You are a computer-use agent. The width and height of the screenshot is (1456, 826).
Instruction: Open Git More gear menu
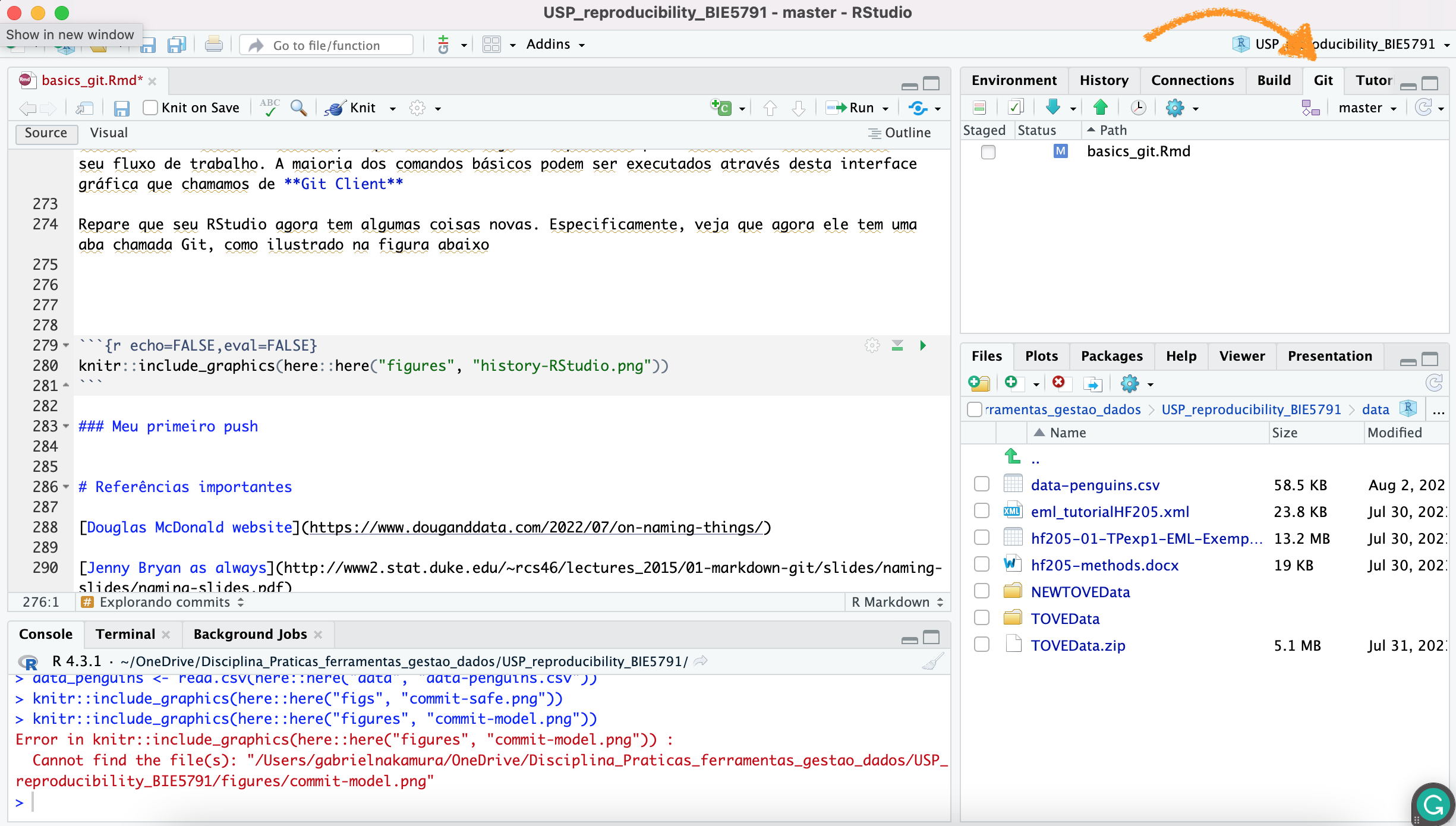click(1182, 108)
